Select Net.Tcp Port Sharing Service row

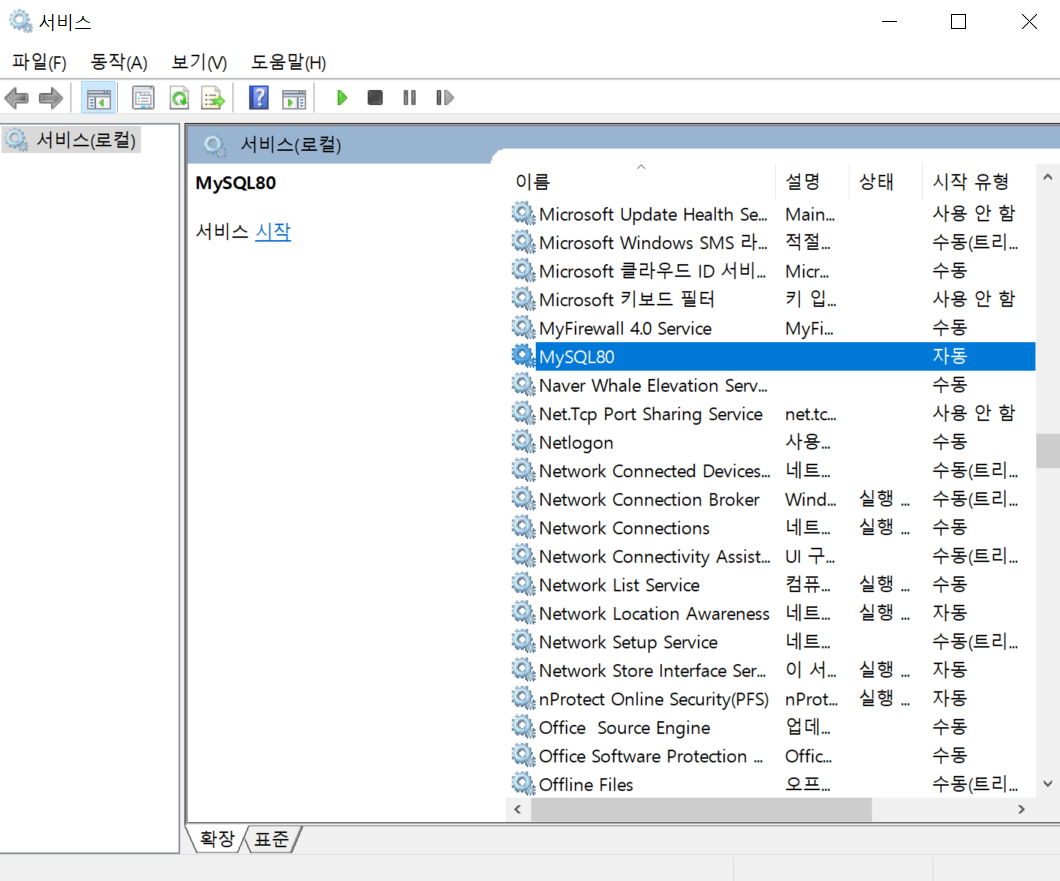click(772, 414)
